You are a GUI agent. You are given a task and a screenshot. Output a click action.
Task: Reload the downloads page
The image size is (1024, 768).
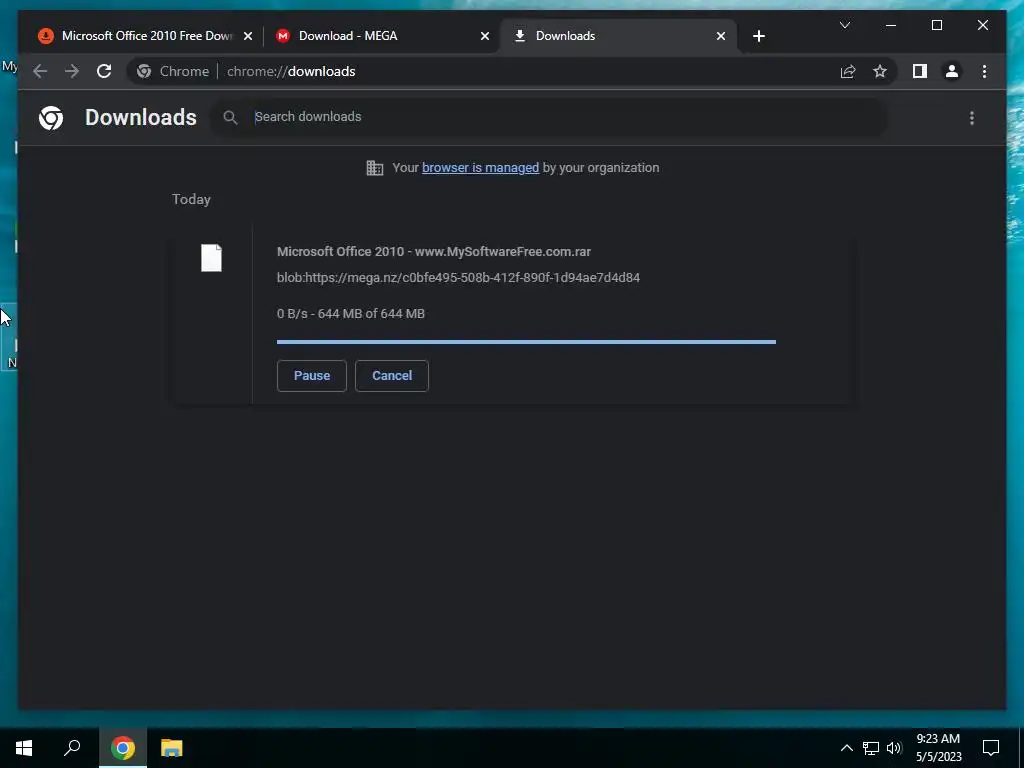click(x=104, y=71)
